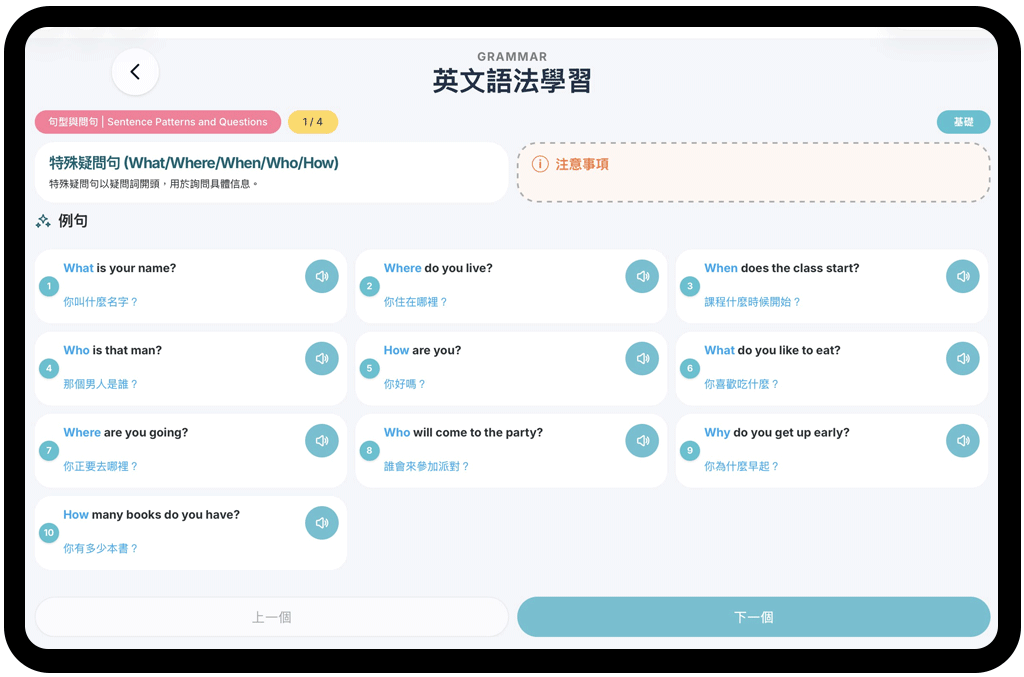This screenshot has height=677, width=1024.
Task: Click the translation 誰會來參加派對？
Action: coord(426,467)
